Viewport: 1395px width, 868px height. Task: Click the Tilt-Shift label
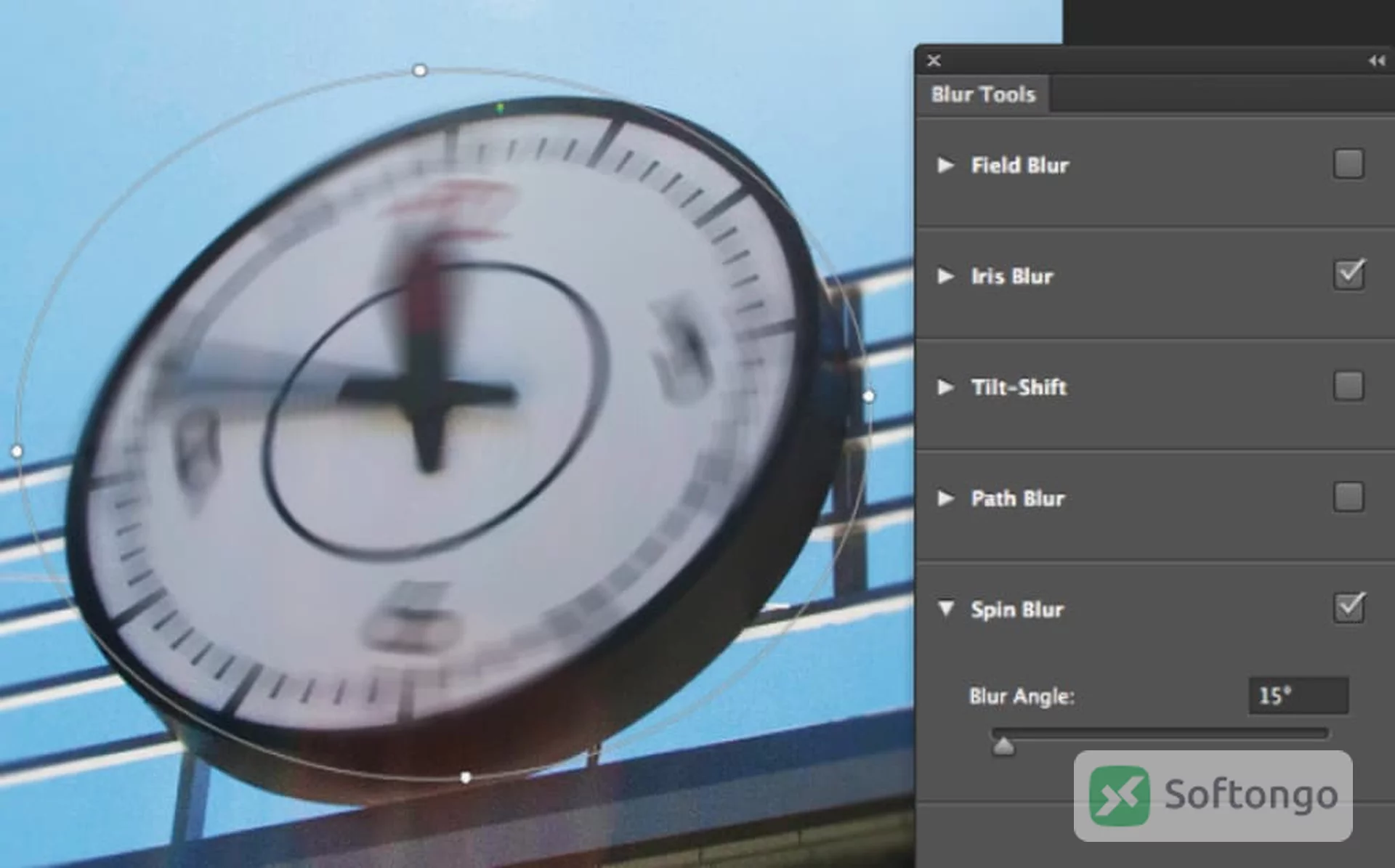click(1019, 387)
